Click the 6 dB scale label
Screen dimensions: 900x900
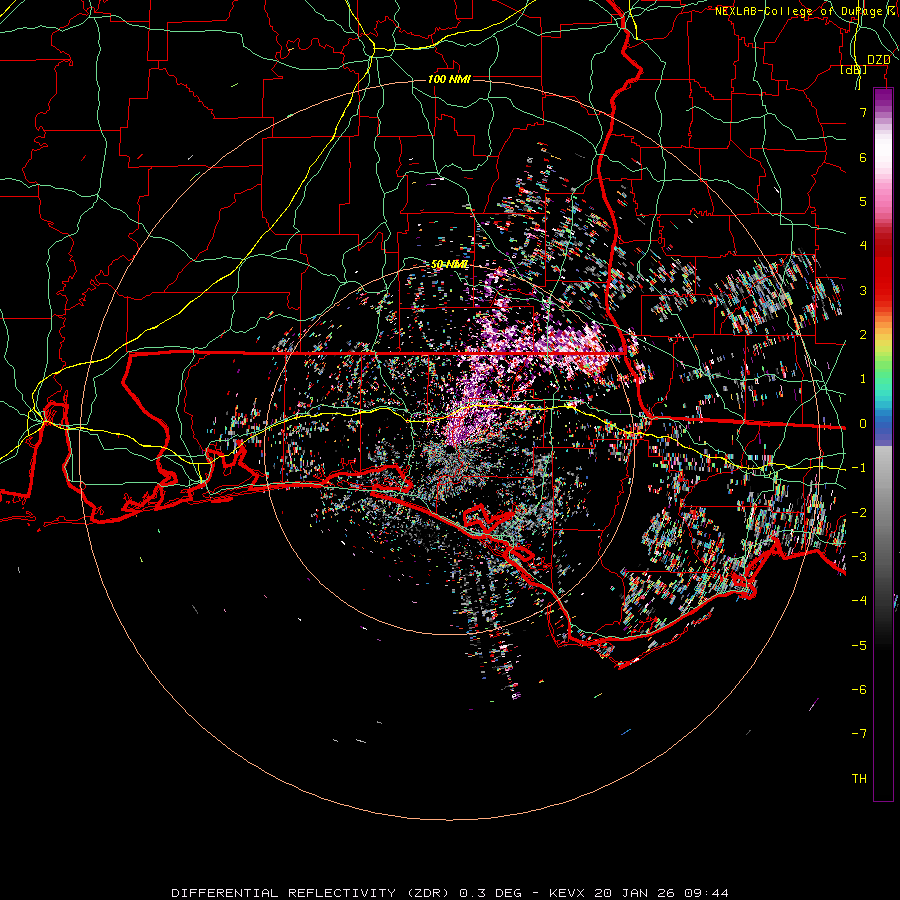(x=863, y=158)
